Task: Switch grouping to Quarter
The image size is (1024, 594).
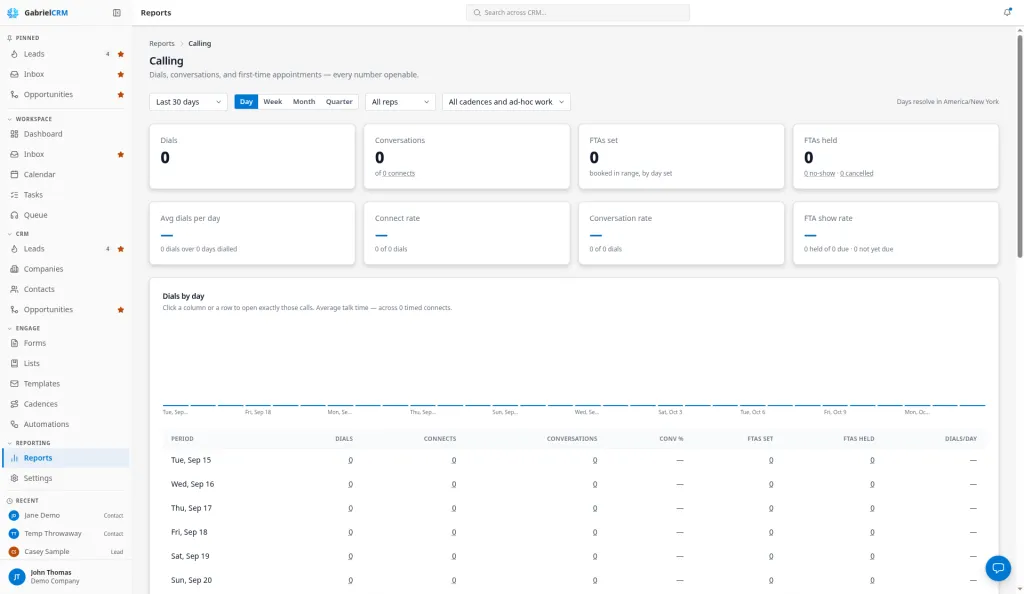Action: point(339,102)
